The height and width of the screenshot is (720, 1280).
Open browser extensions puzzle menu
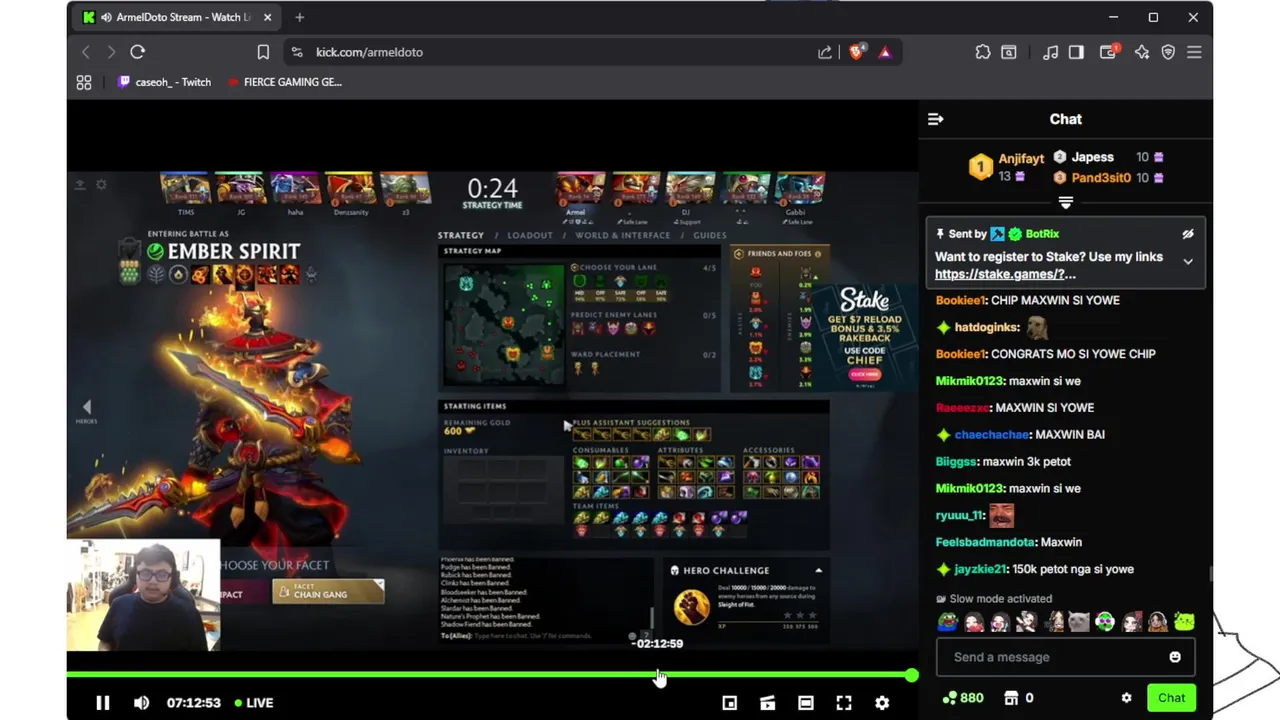[983, 52]
